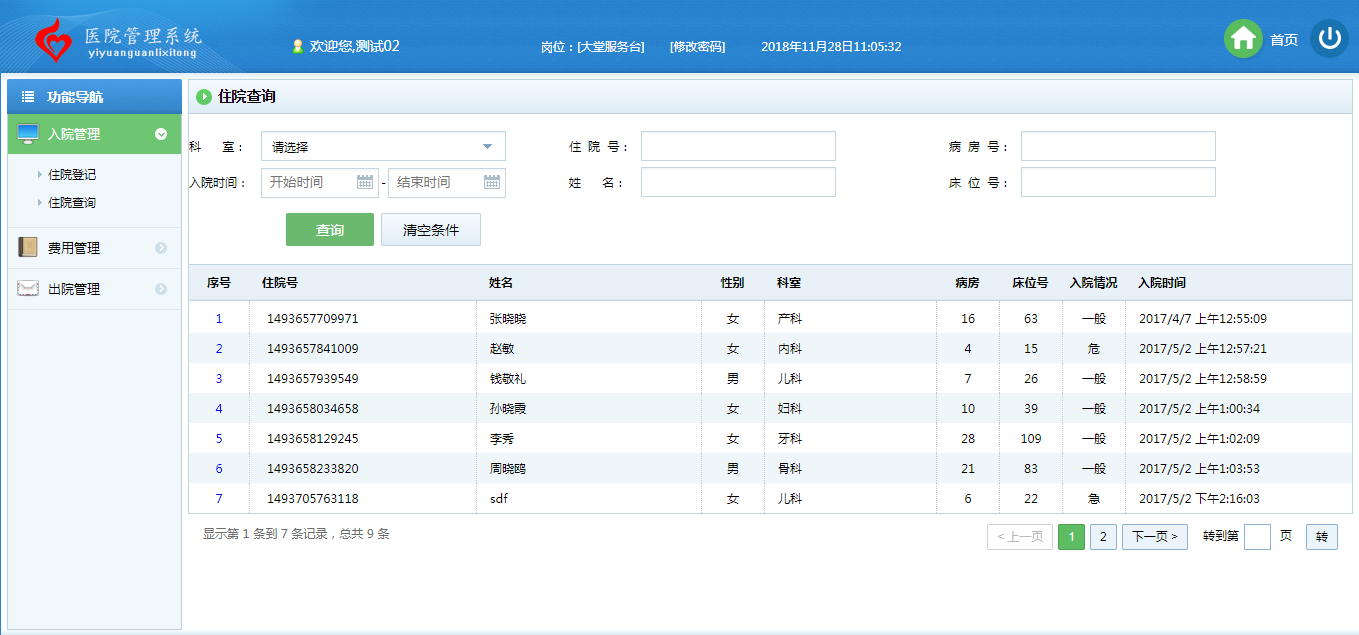
Task: Click the name cell 孙晓霞
Action: pos(507,409)
